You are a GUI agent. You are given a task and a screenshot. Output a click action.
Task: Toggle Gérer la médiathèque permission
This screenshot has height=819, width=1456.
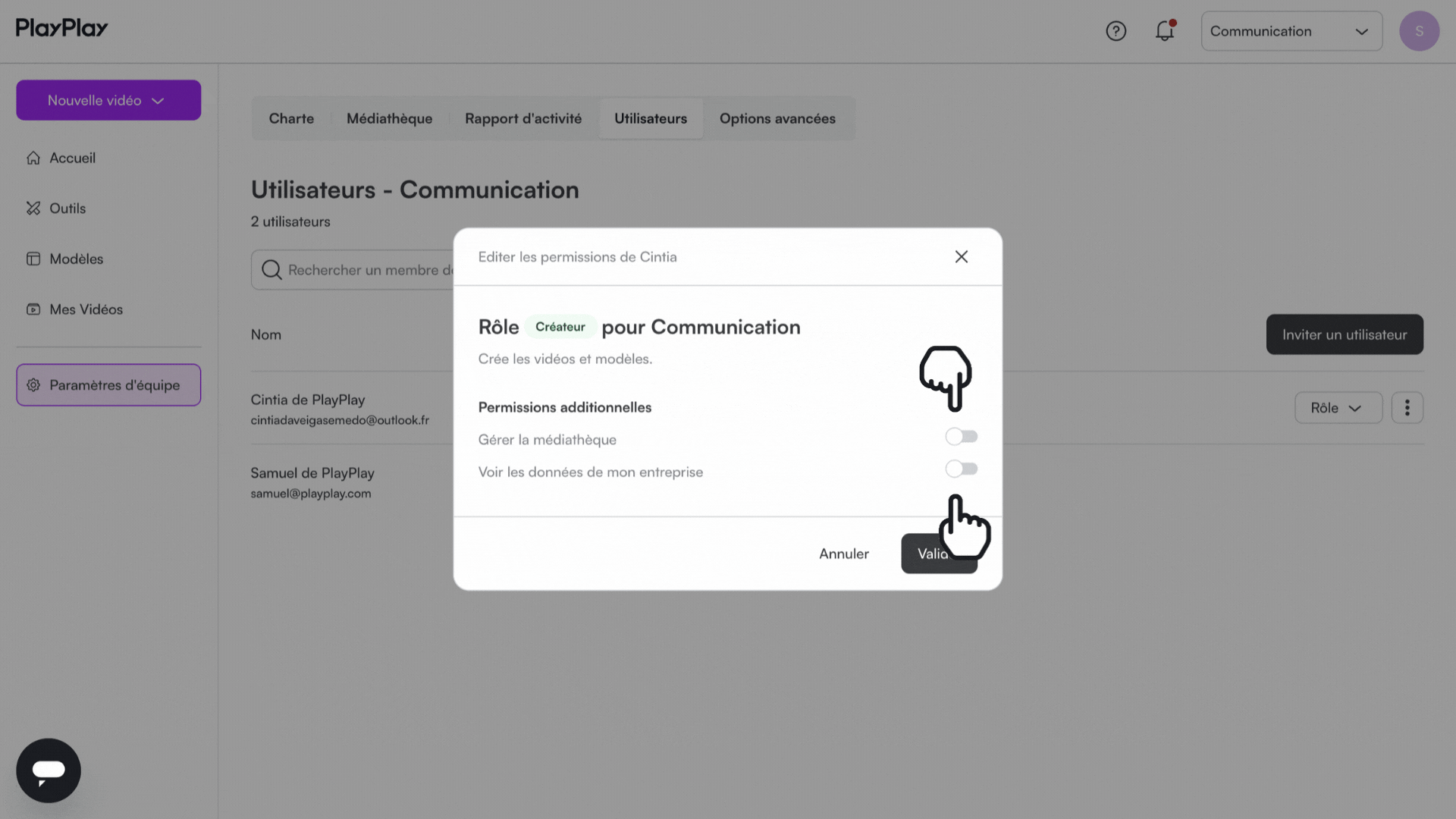(x=961, y=437)
